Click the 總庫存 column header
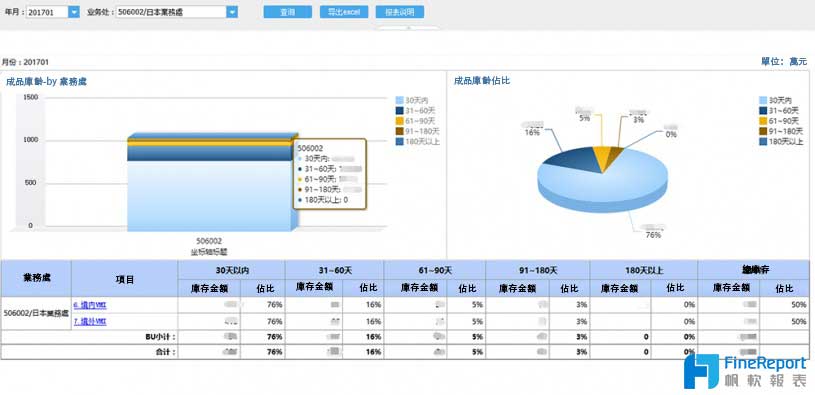 pos(755,270)
